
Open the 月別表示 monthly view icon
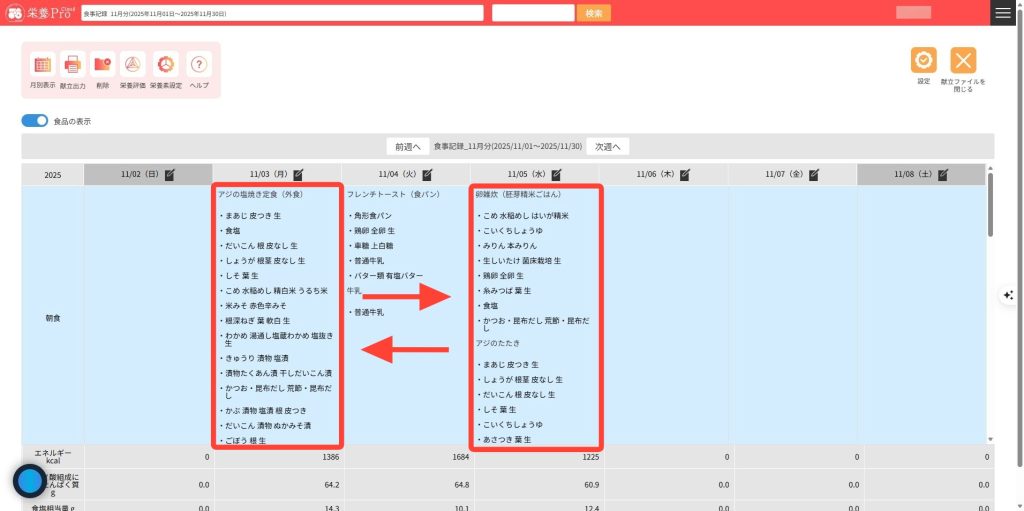(x=42, y=65)
